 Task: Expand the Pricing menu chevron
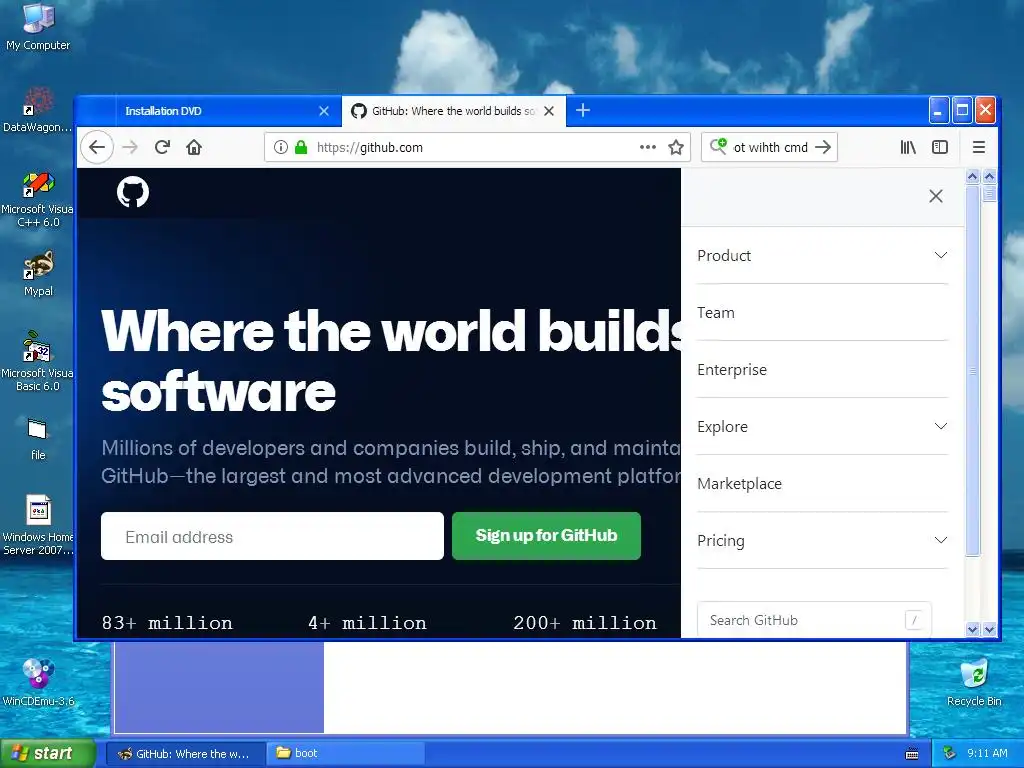(x=940, y=540)
